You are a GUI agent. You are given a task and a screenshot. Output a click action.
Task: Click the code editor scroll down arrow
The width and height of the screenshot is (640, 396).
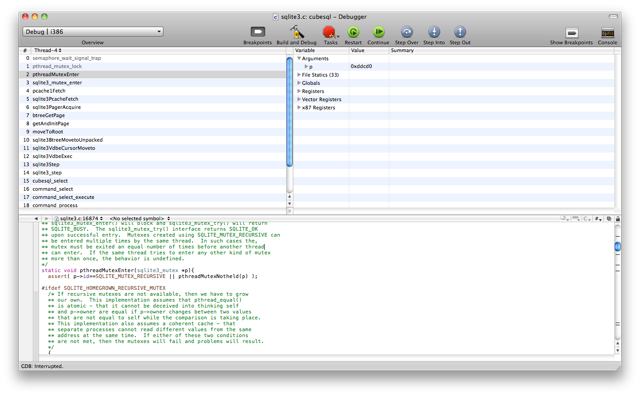618,351
